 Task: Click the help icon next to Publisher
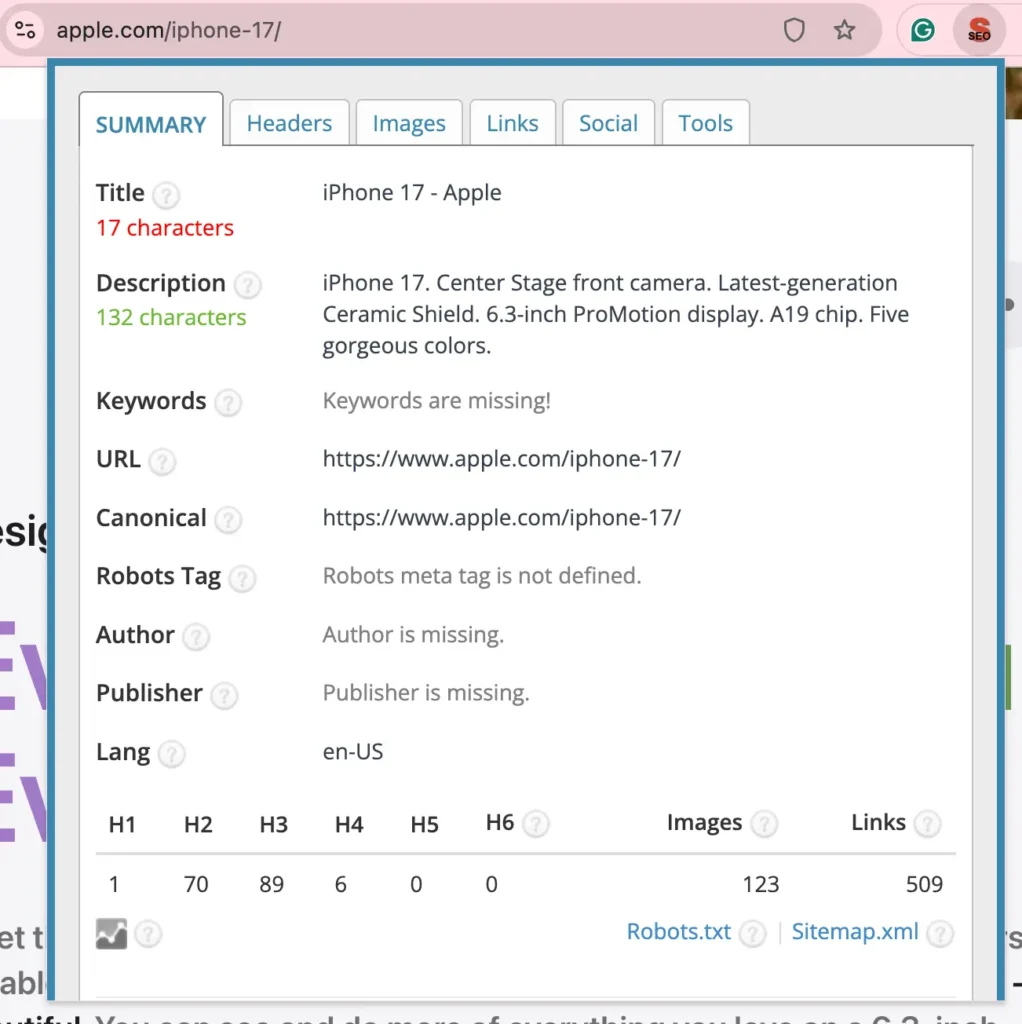coord(224,695)
